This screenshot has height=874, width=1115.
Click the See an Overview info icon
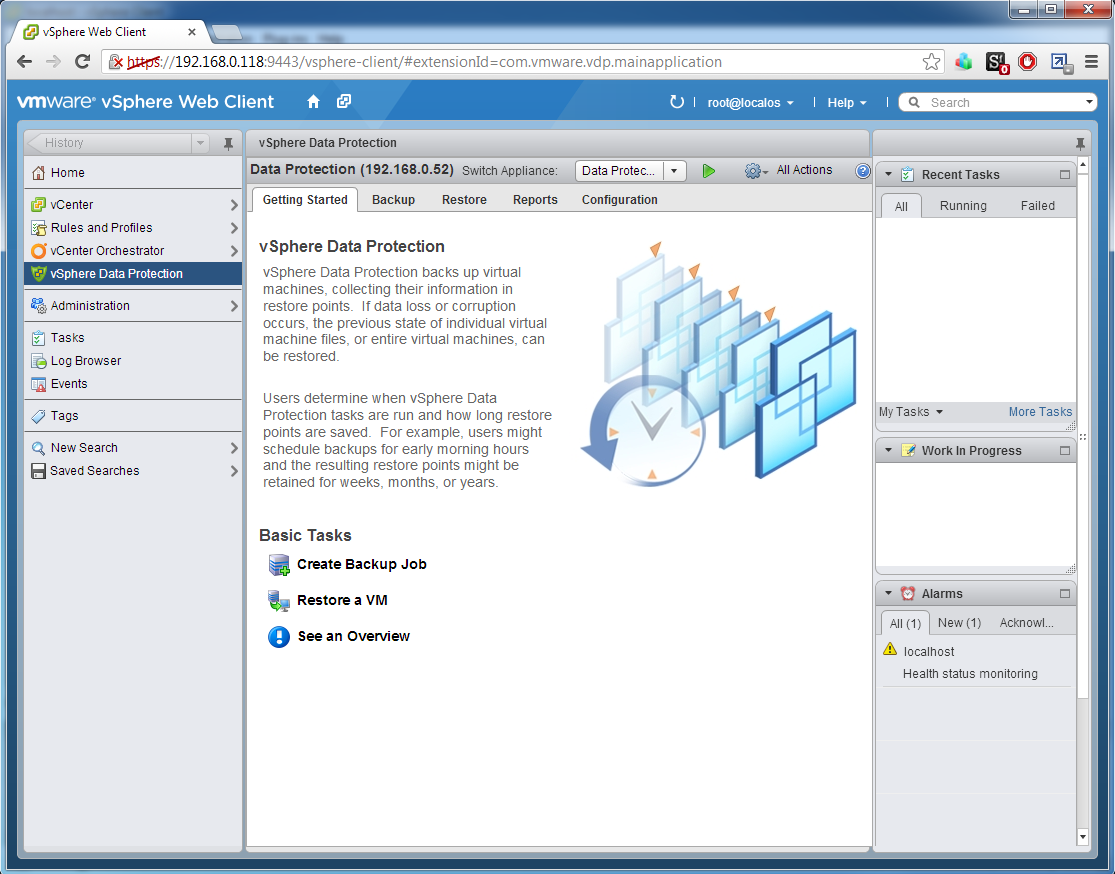point(279,636)
